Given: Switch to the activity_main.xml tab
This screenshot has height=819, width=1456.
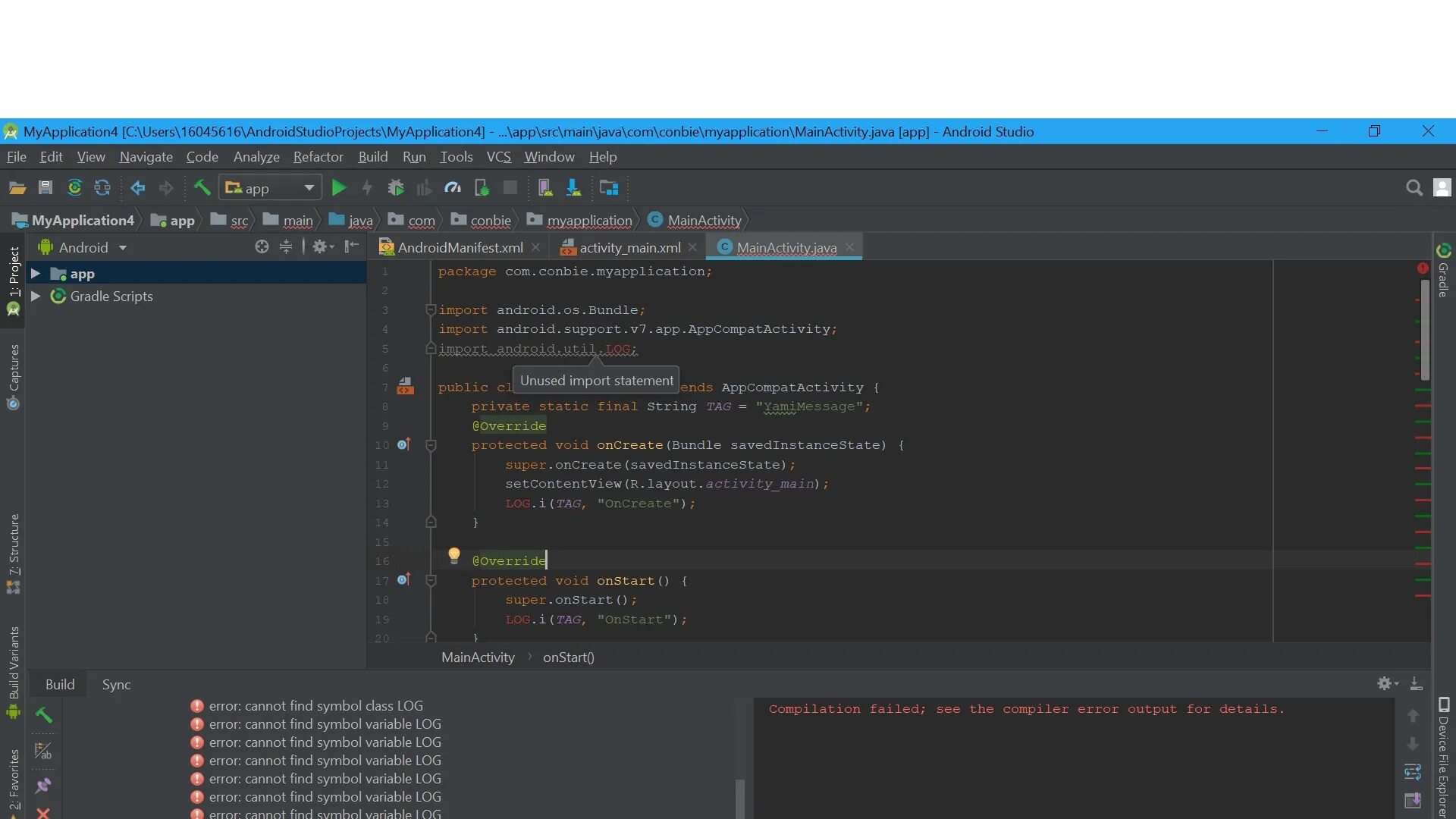Looking at the screenshot, I should 629,248.
